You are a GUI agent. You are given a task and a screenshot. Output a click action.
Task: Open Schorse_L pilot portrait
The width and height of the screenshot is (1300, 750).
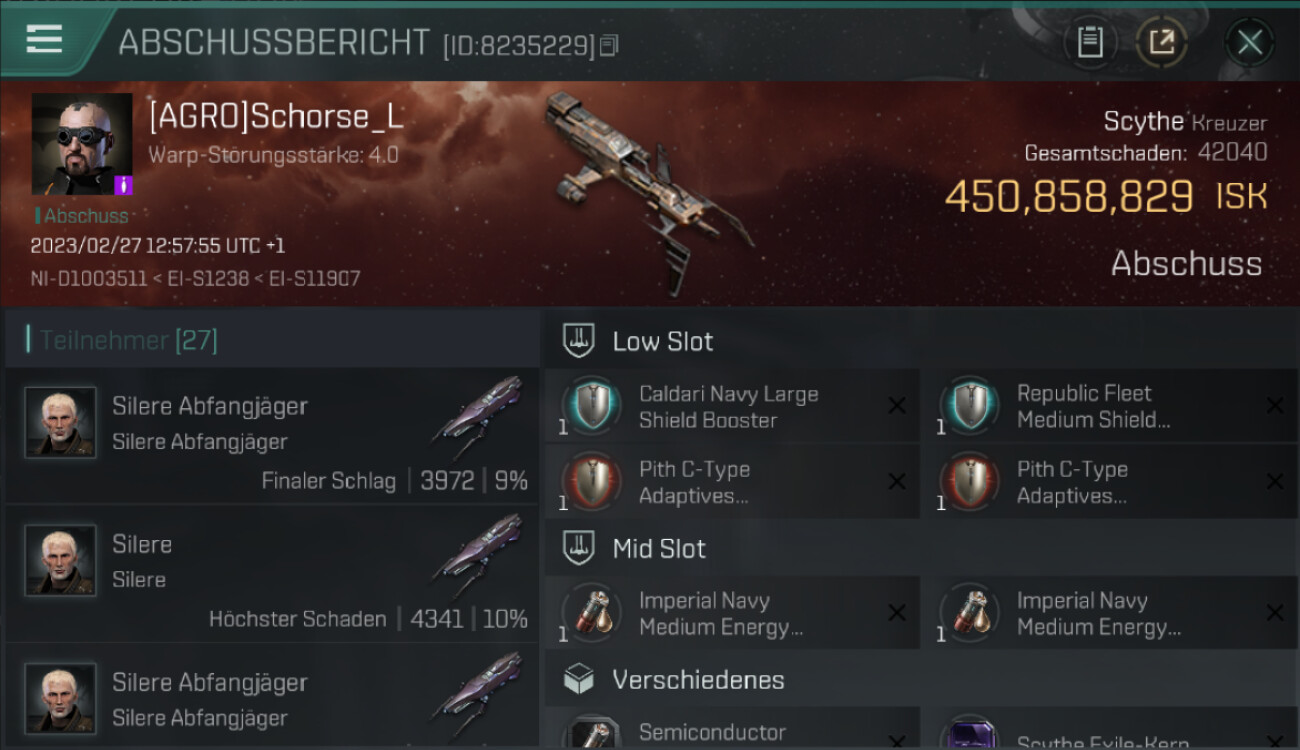(82, 144)
